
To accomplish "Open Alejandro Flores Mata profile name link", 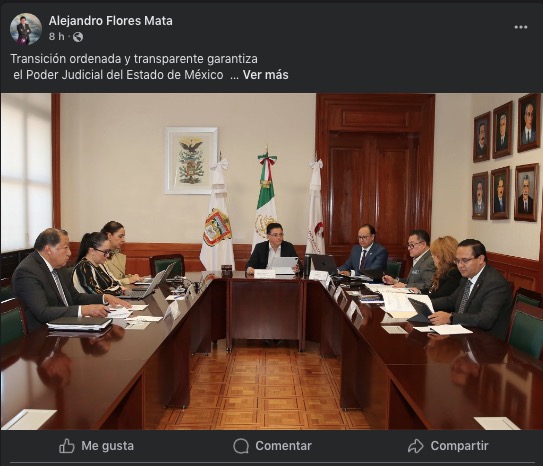I will coord(110,21).
